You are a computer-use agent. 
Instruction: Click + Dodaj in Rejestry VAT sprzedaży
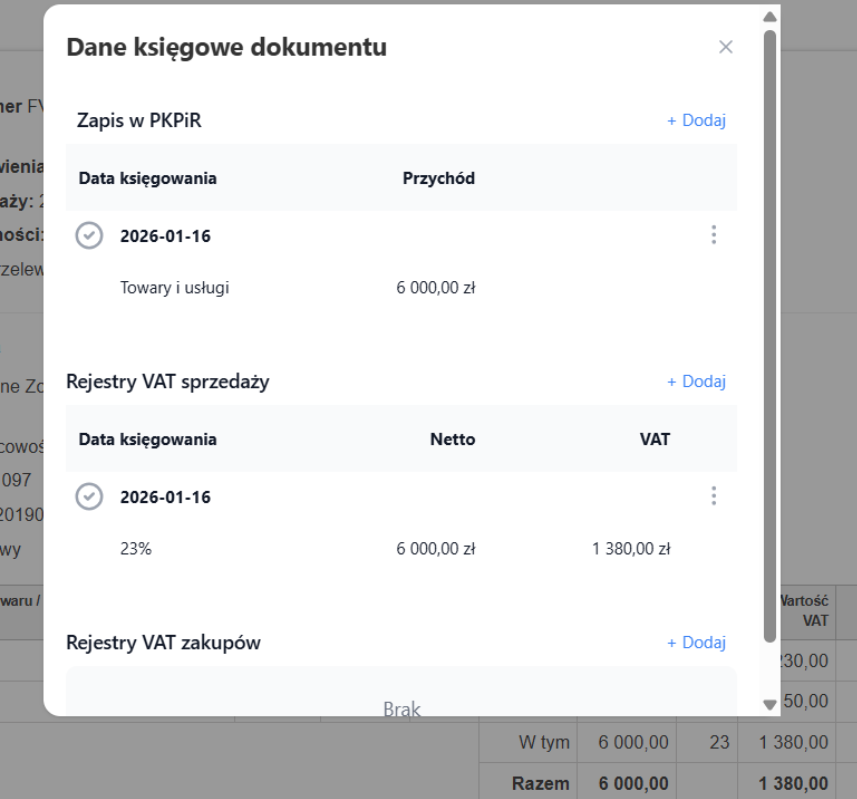(x=696, y=381)
